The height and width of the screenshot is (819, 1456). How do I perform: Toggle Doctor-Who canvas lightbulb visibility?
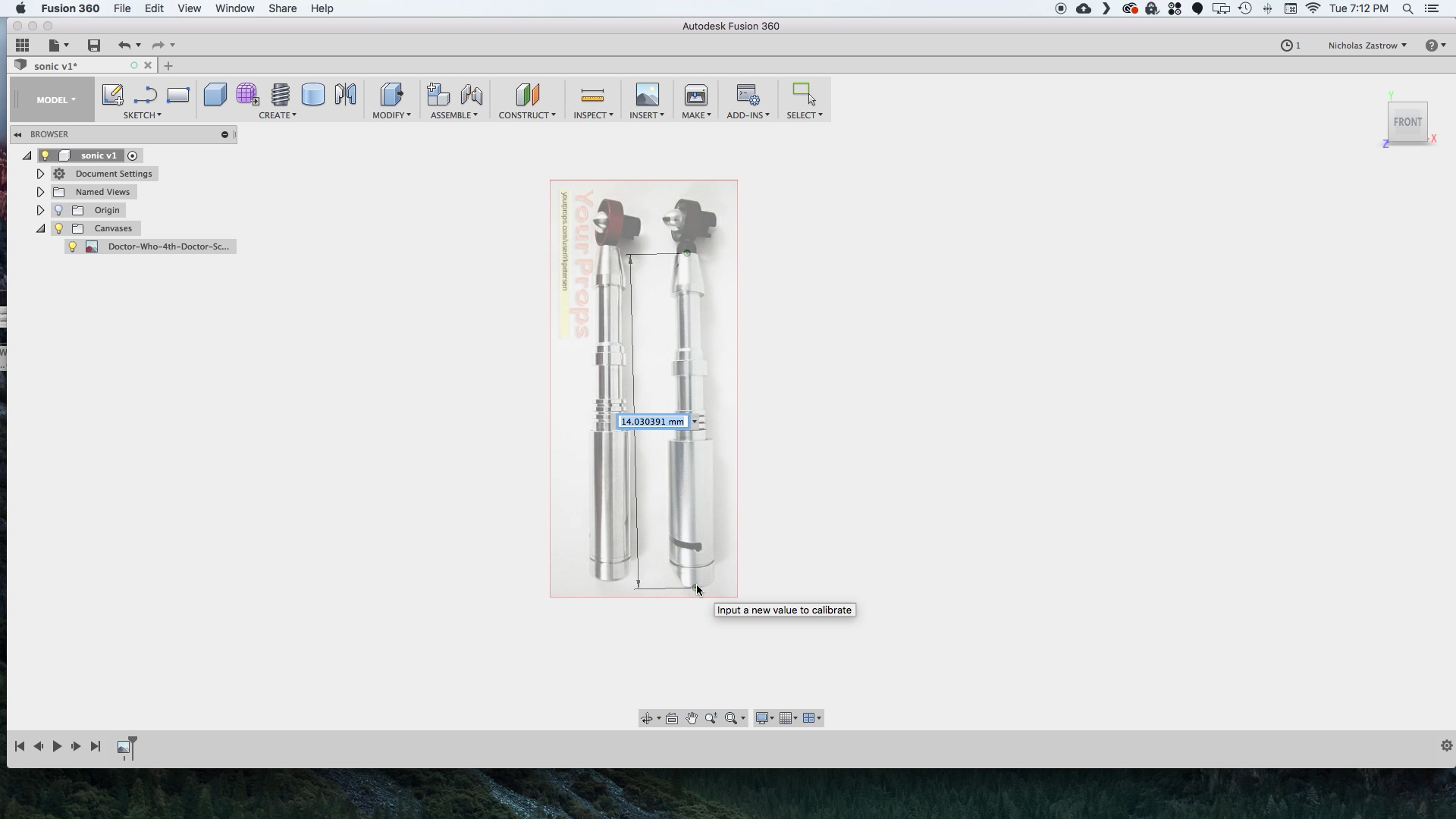[73, 246]
